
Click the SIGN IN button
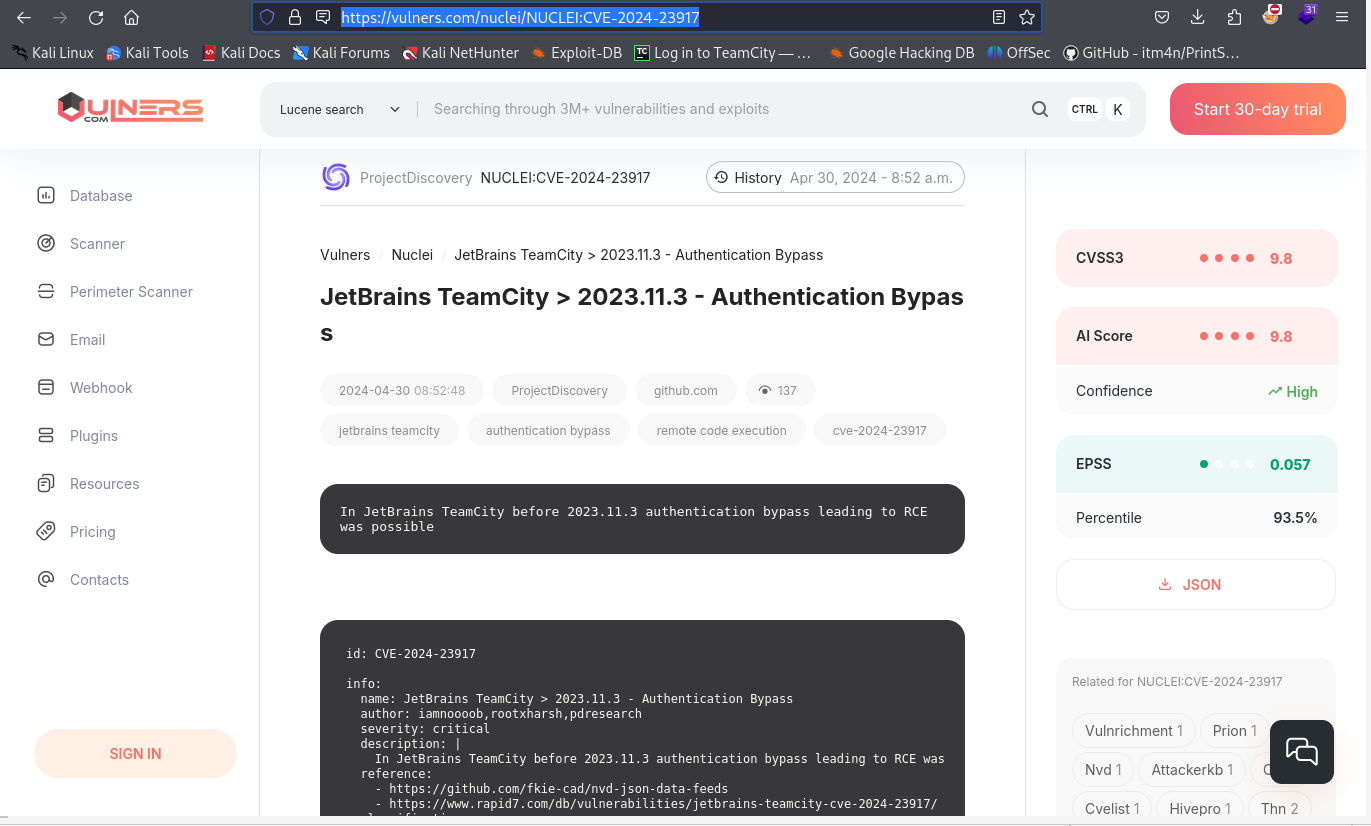[135, 754]
